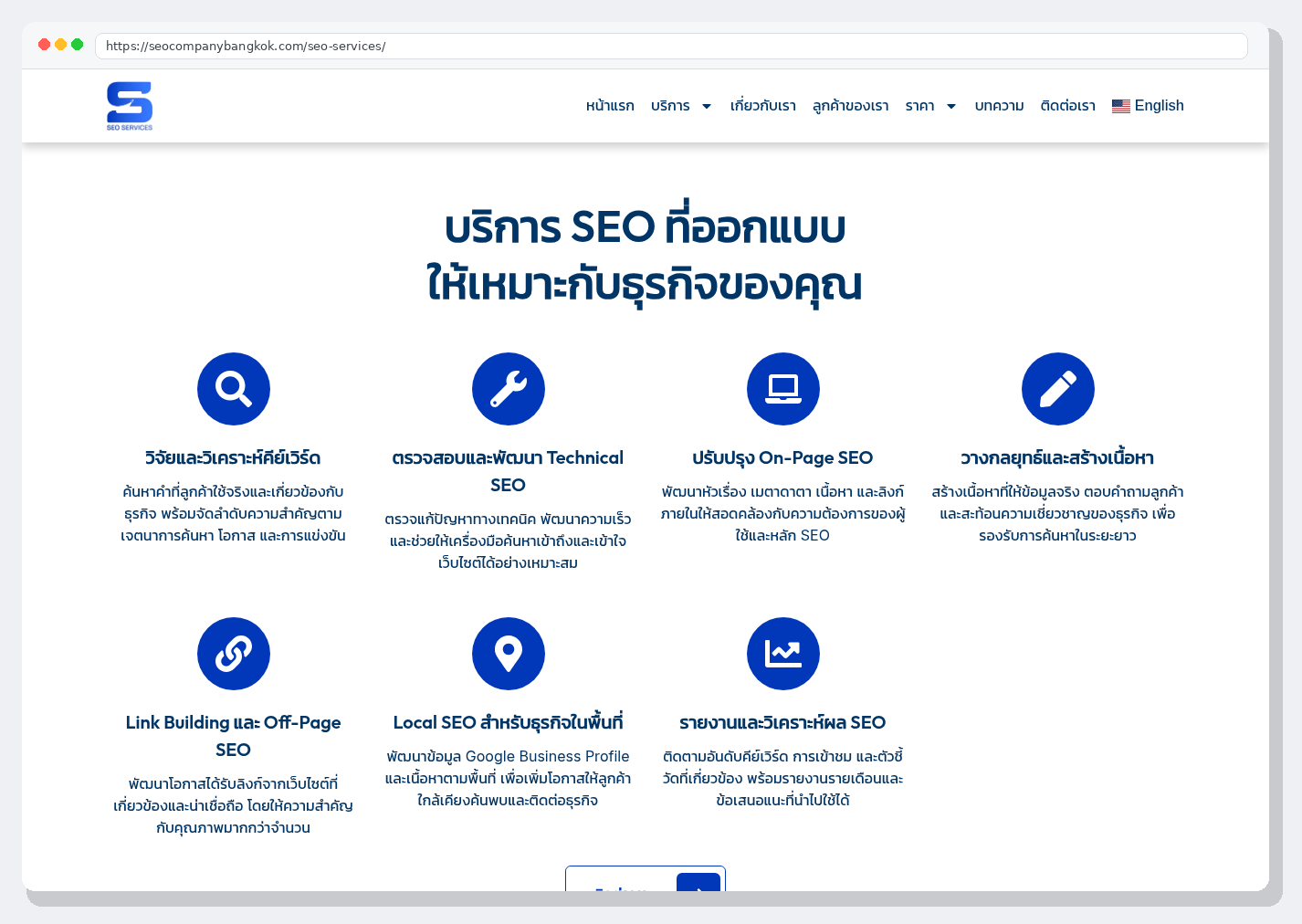Open the ลูกค้าของเรา menu item
The image size is (1302, 924).
[851, 106]
